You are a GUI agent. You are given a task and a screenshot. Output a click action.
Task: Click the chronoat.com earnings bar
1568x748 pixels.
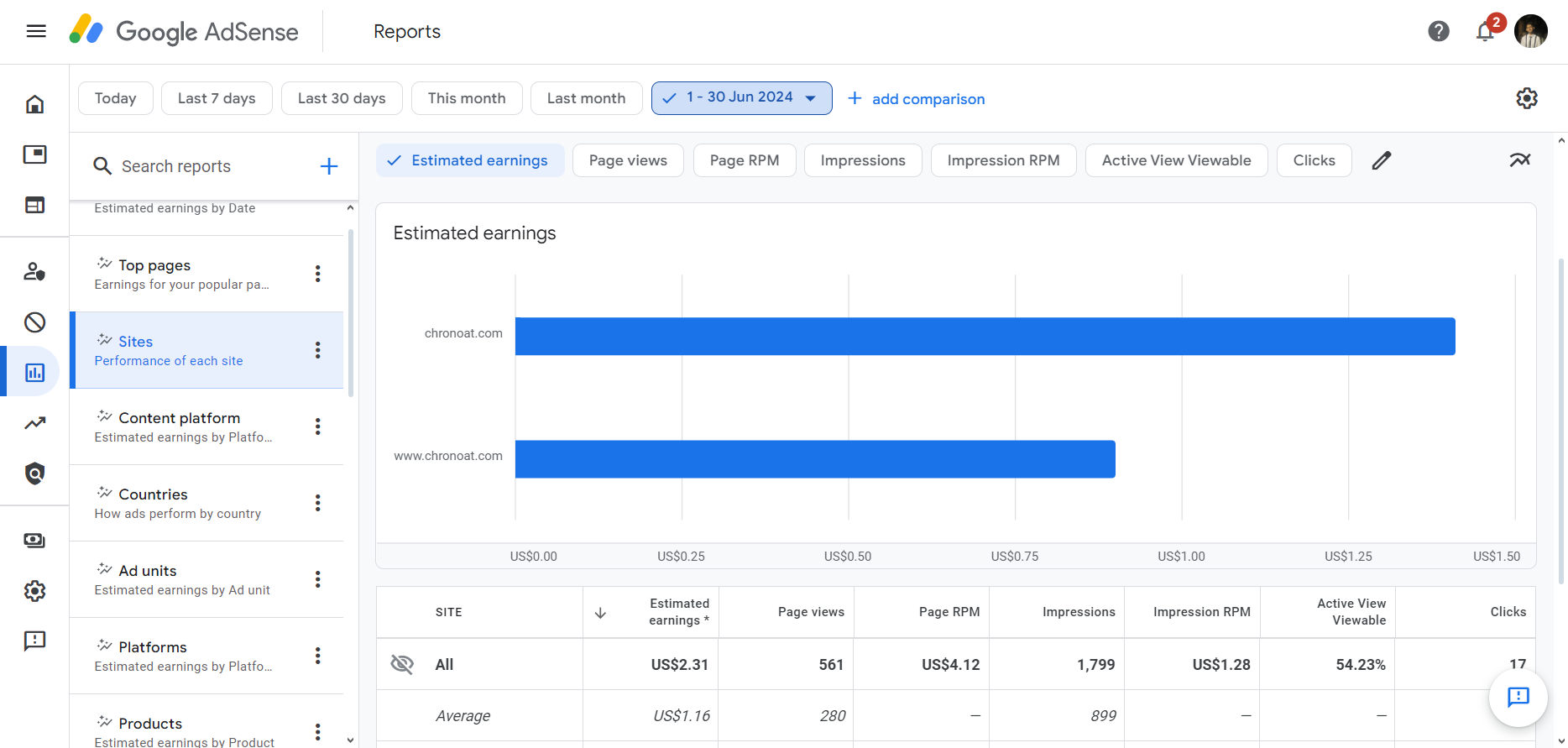tap(985, 337)
